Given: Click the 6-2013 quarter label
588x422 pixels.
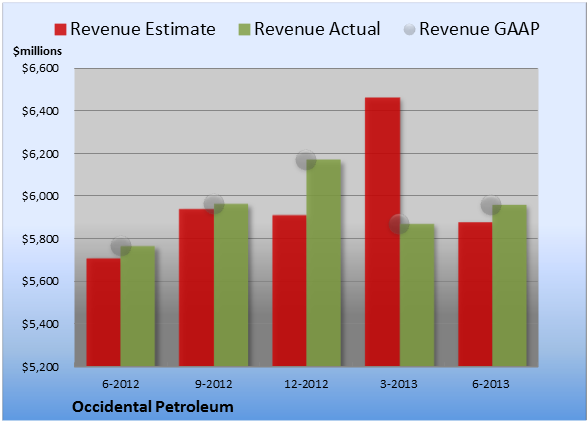Looking at the screenshot, I should point(491,384).
